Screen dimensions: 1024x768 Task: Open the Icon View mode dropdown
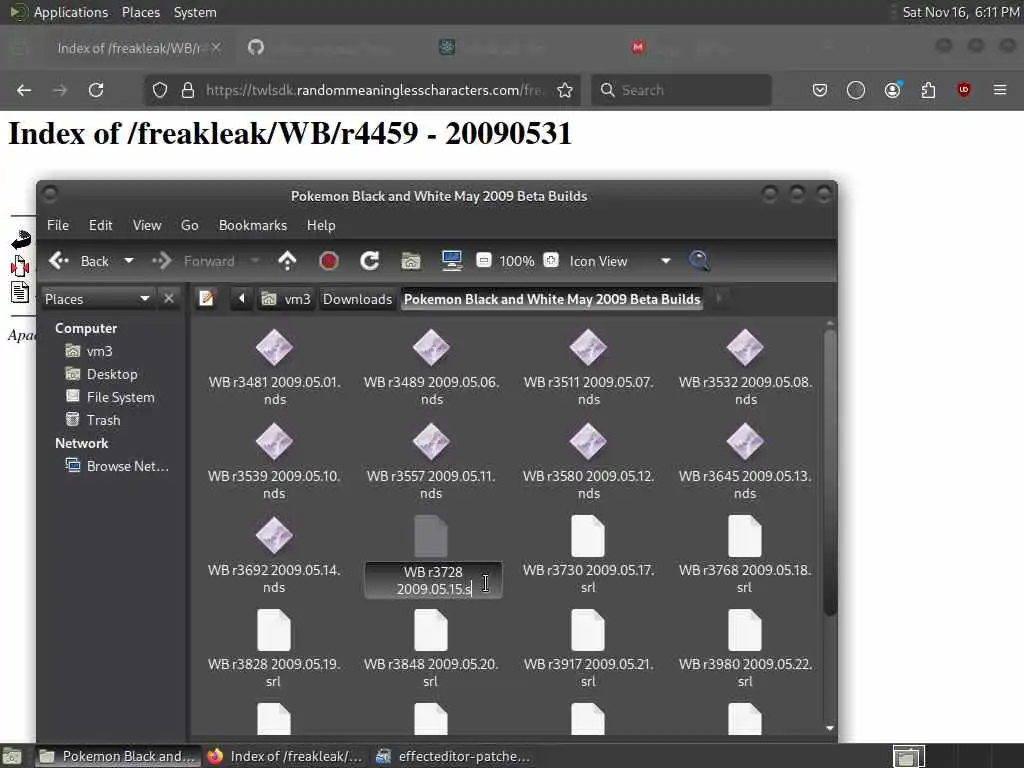619,261
